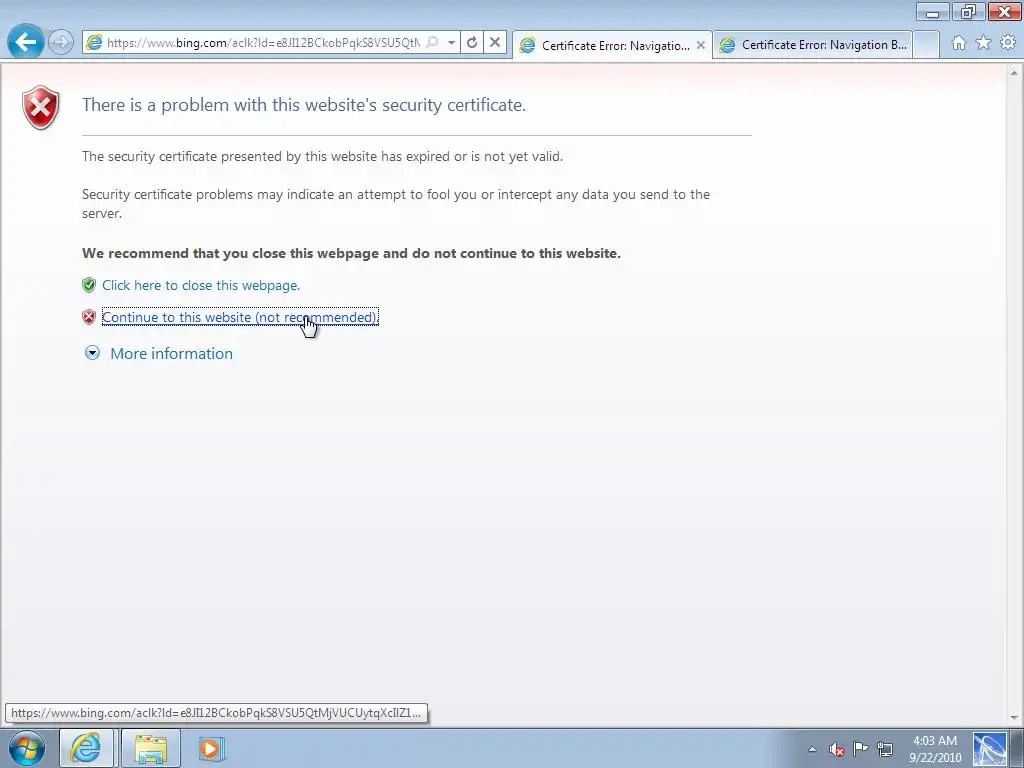The width and height of the screenshot is (1024, 768).
Task: Click the heading about website's security certificate
Action: pyautogui.click(x=304, y=105)
